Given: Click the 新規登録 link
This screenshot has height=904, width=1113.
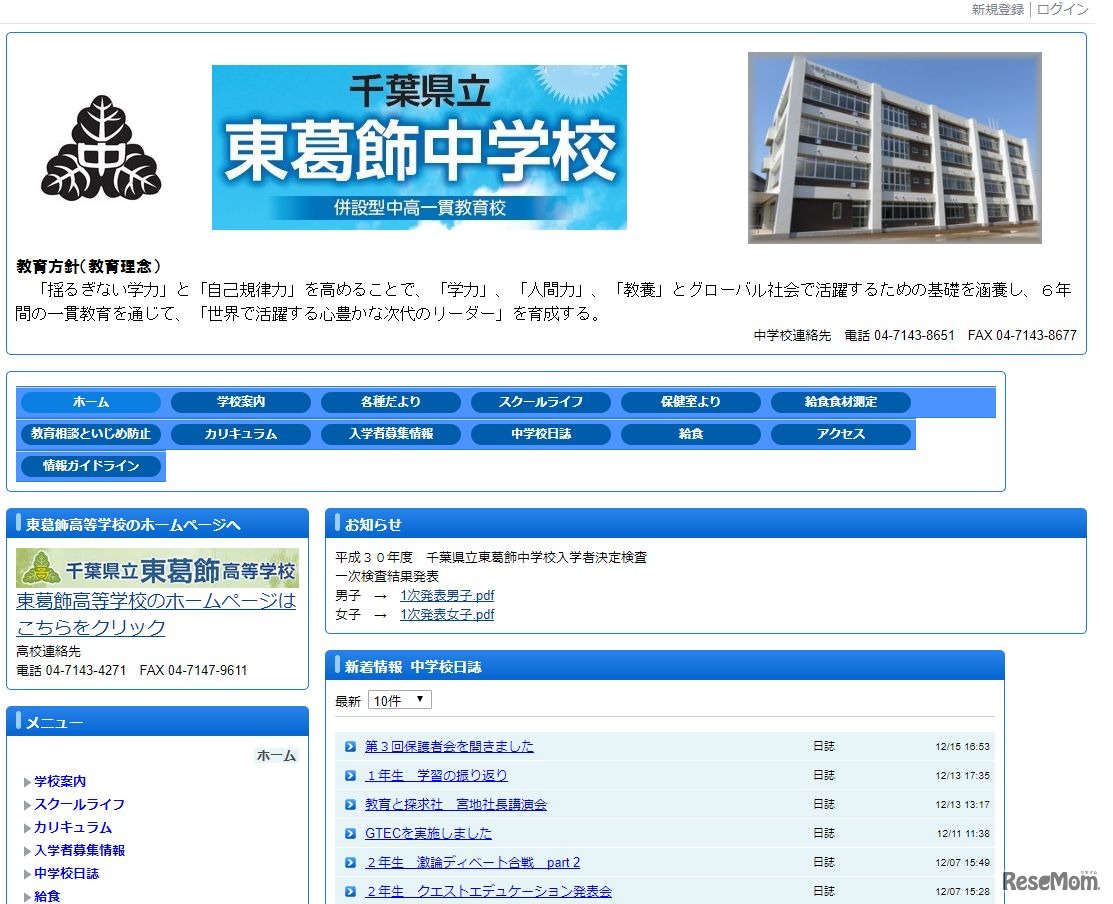Looking at the screenshot, I should (997, 9).
